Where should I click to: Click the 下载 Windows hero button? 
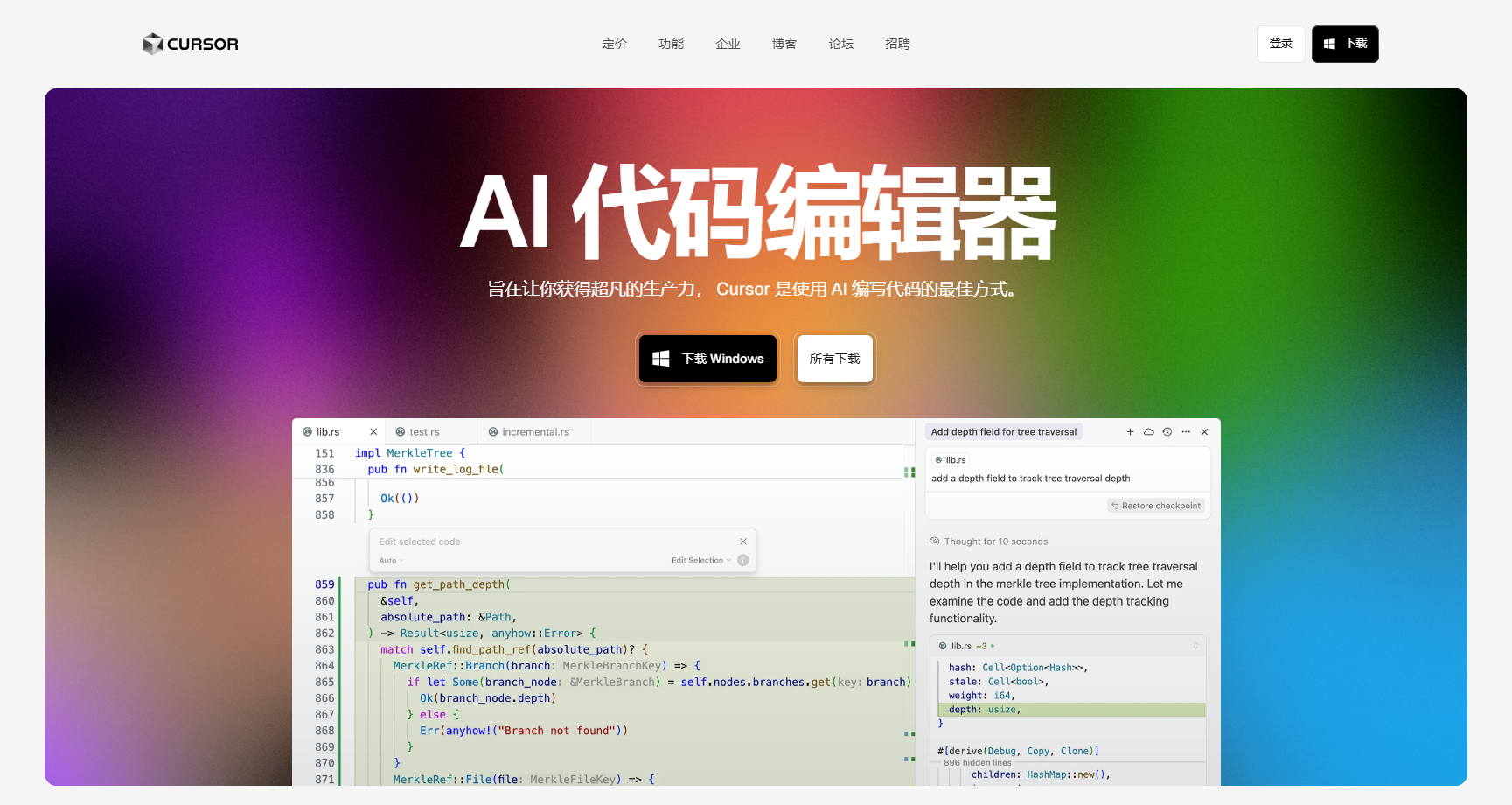tap(708, 359)
